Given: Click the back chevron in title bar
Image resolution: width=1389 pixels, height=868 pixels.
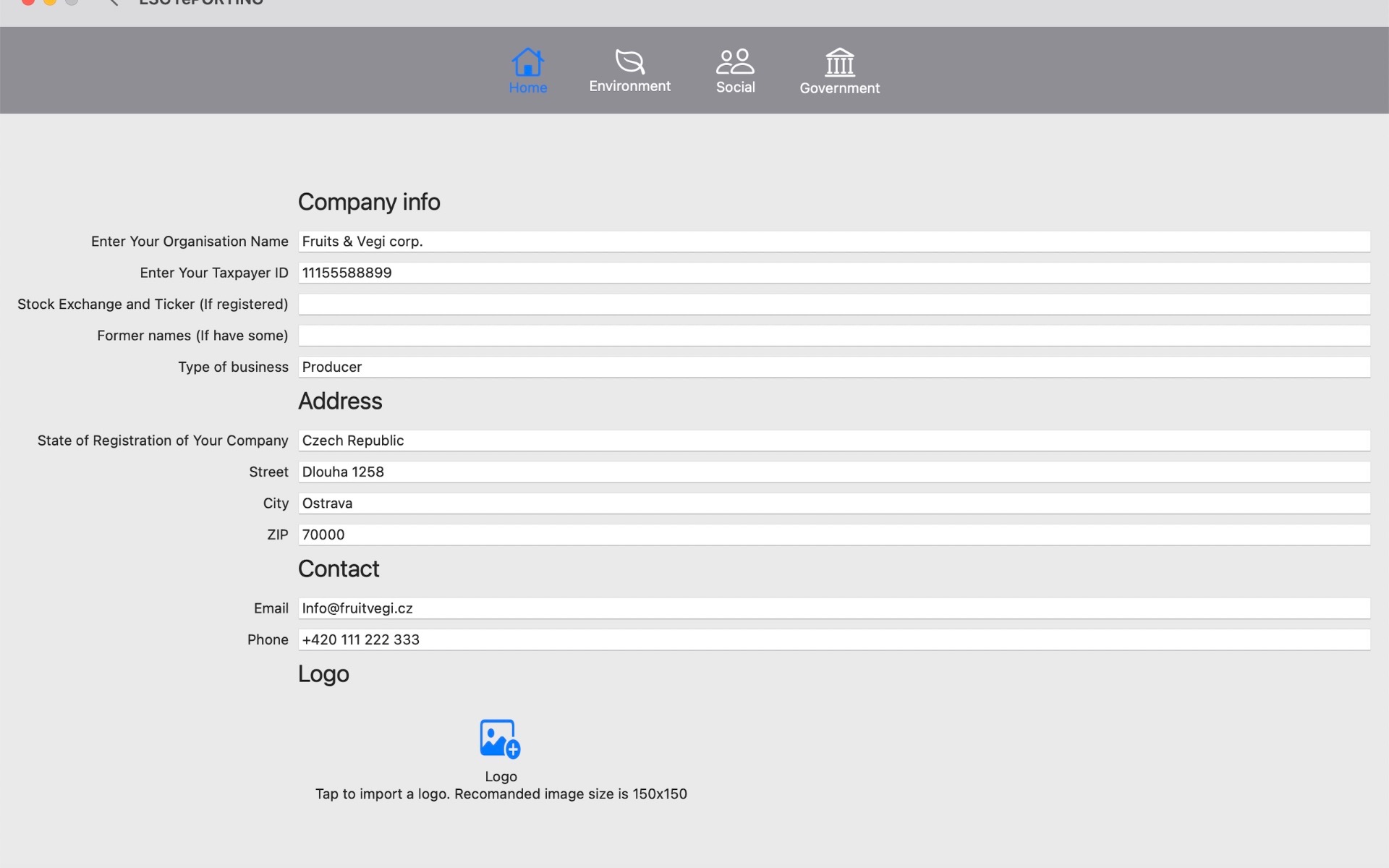Looking at the screenshot, I should coord(113,3).
